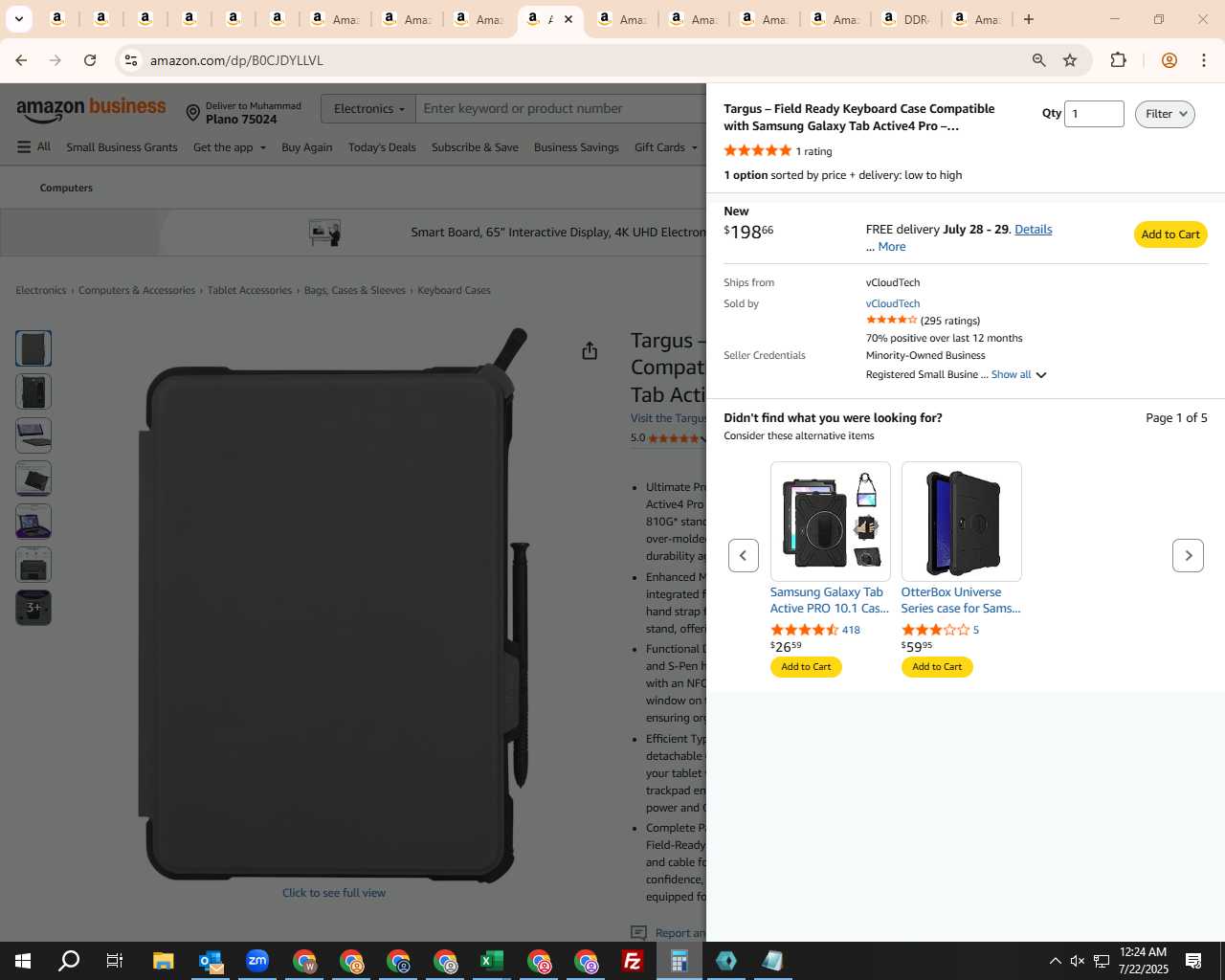Open Excel from the taskbar
This screenshot has width=1225, height=980.
(492, 961)
